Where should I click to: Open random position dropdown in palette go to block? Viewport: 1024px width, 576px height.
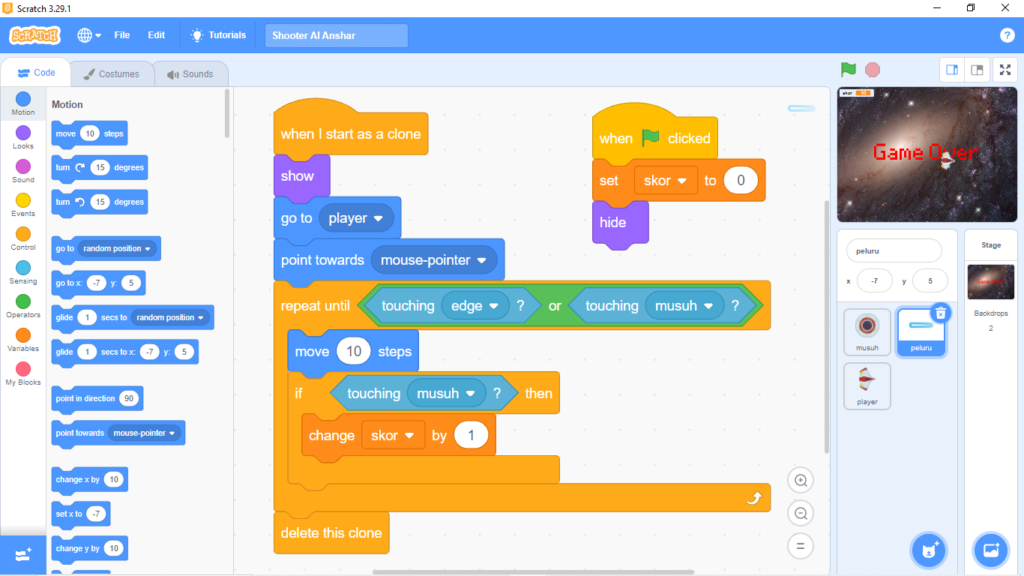(116, 249)
